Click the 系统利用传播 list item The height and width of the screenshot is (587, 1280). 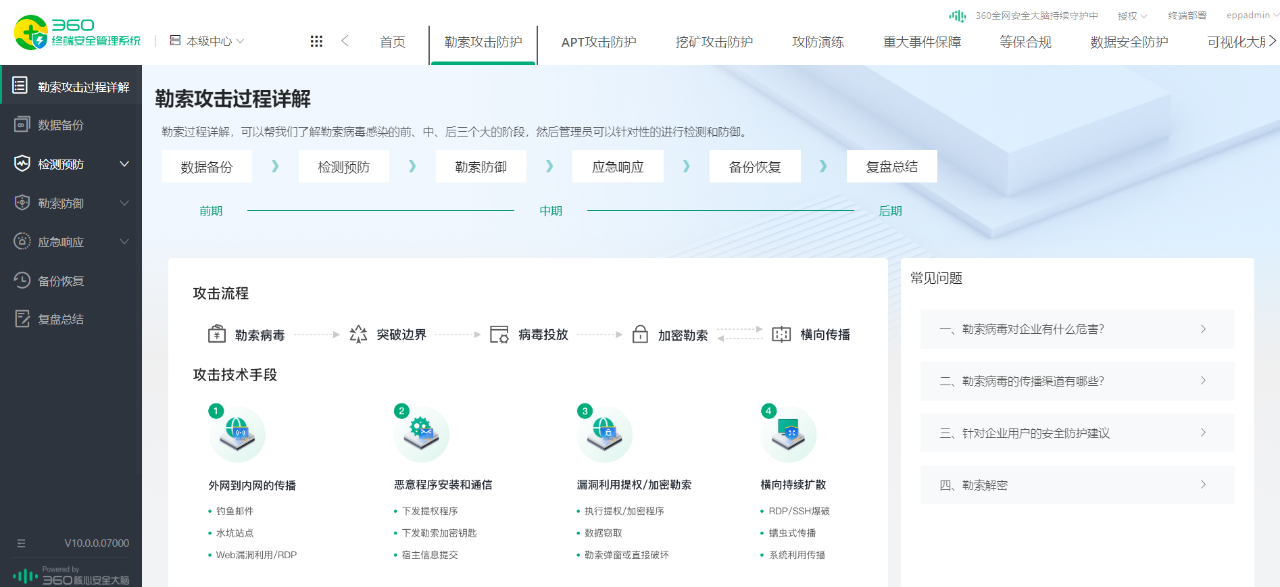797,555
